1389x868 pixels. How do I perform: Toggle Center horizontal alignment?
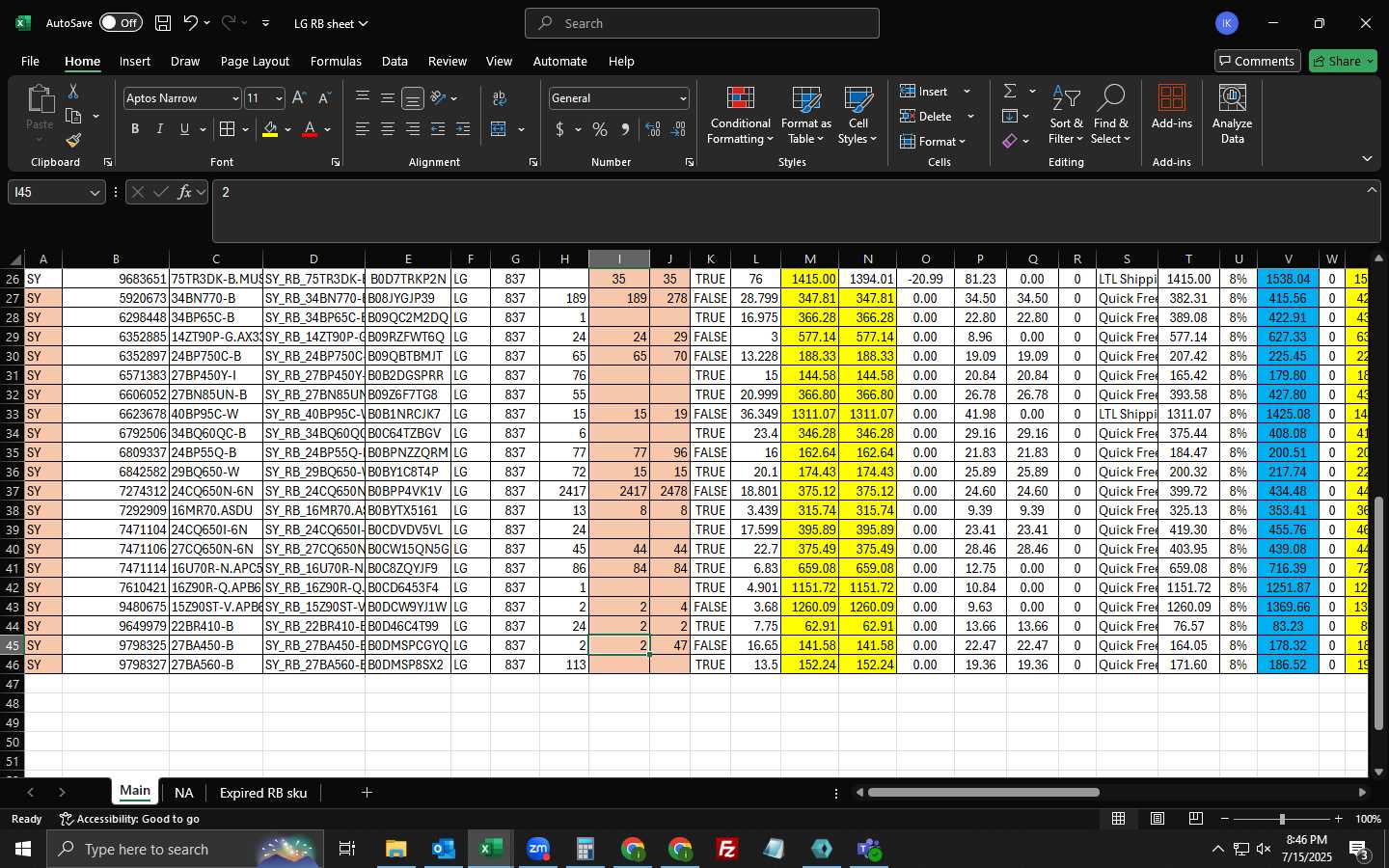pyautogui.click(x=388, y=129)
